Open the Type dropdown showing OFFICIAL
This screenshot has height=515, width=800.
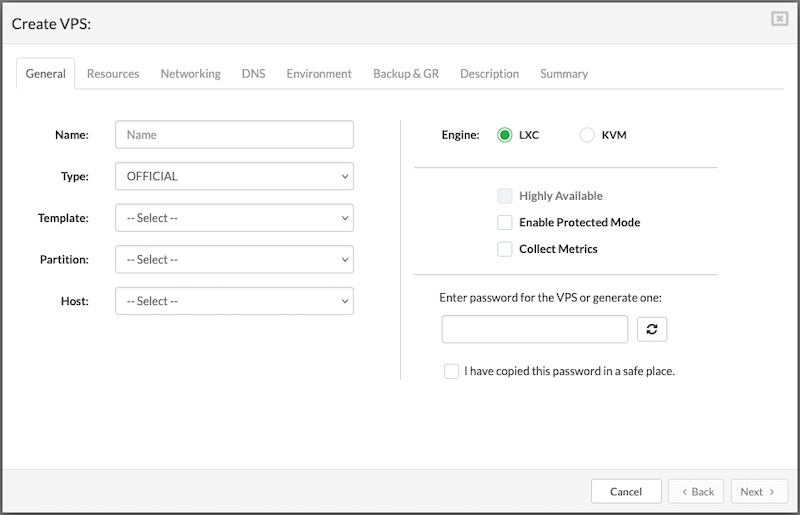point(234,176)
